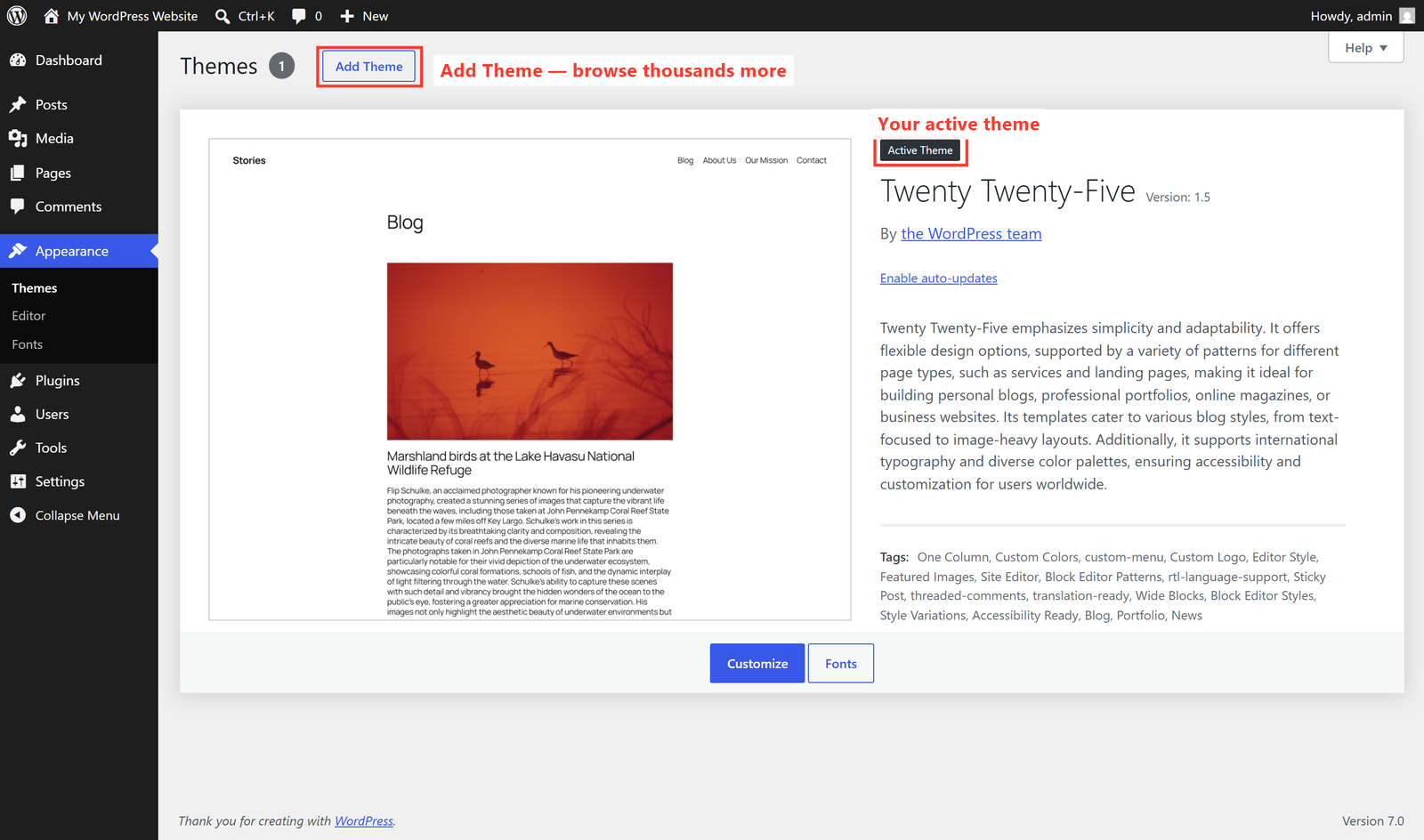Click the Themes page heading
The image size is (1424, 840).
[x=219, y=66]
